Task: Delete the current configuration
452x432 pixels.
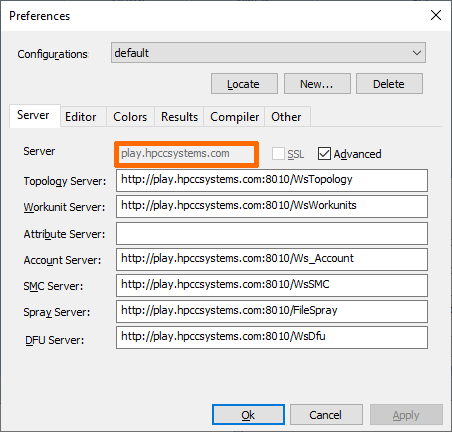Action: [389, 84]
